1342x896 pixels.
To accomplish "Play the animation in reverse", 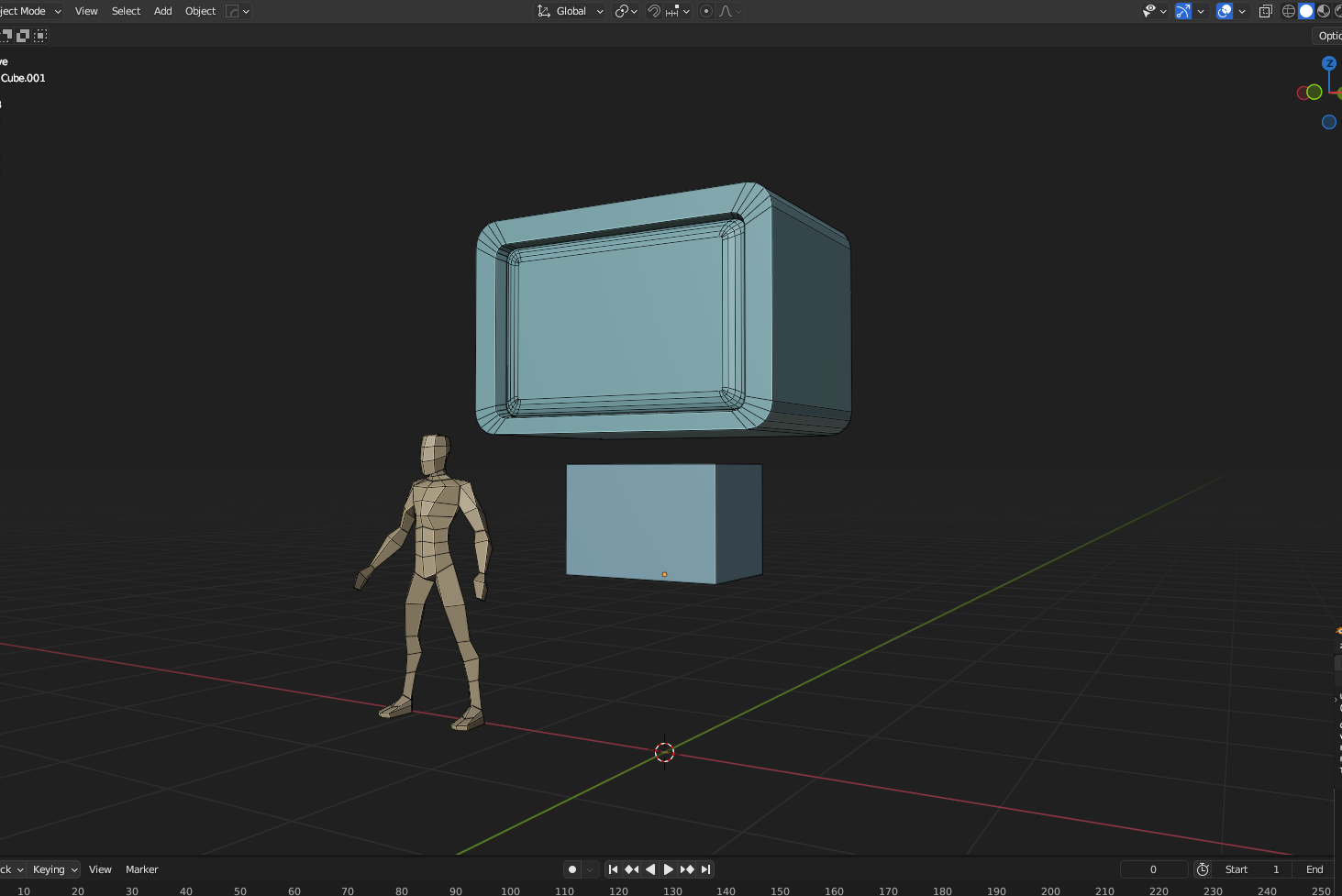I will pyautogui.click(x=650, y=869).
